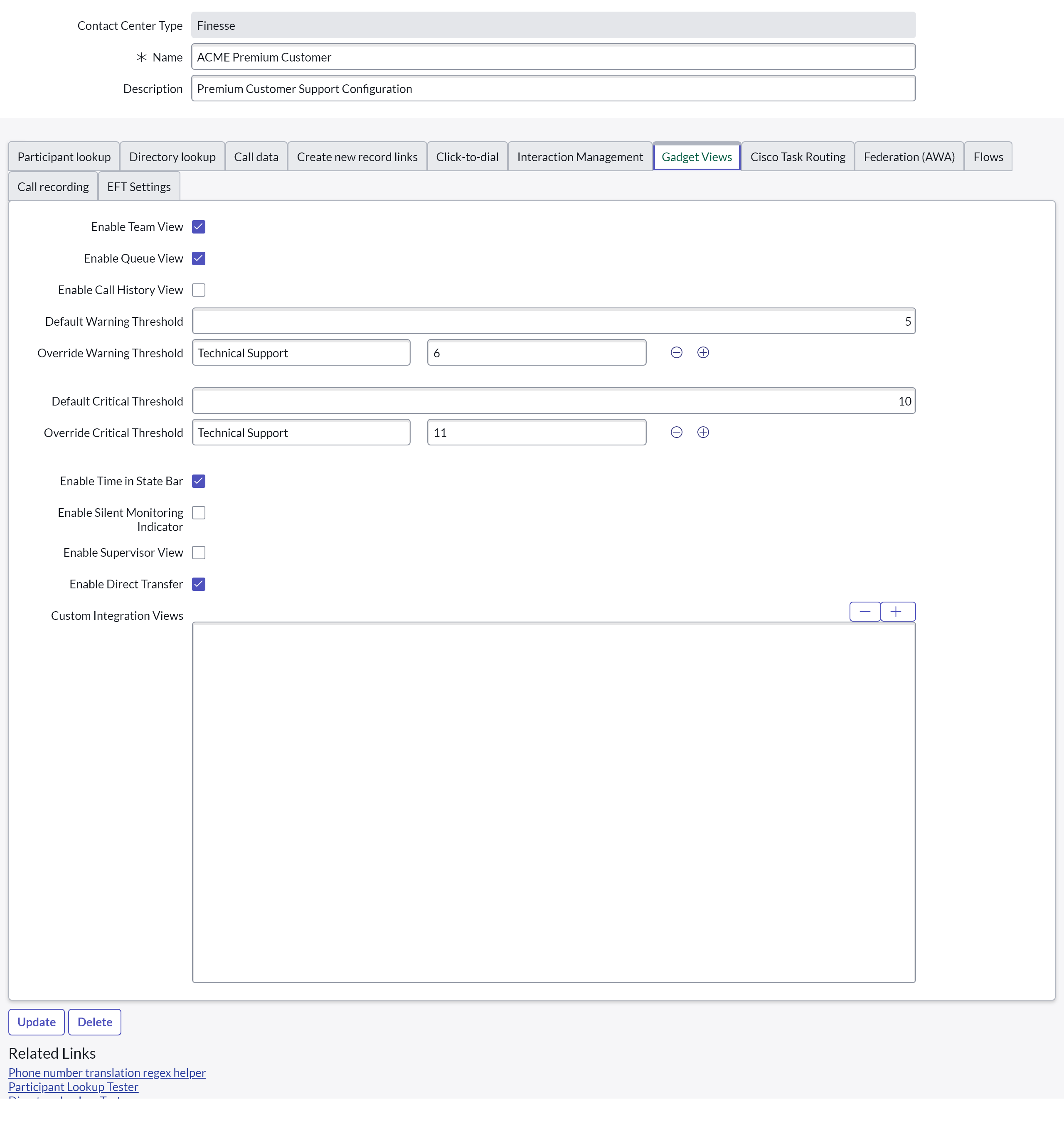Add an Override Warning Threshold row with plus icon
1064x1136 pixels.
pos(703,353)
